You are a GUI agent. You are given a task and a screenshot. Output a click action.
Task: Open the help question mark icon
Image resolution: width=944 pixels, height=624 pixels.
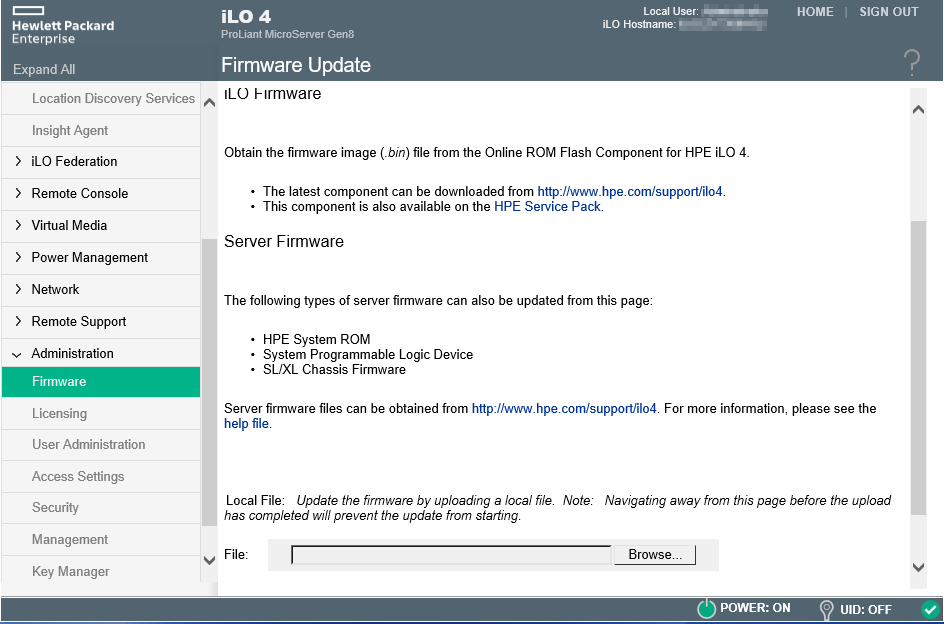[911, 63]
